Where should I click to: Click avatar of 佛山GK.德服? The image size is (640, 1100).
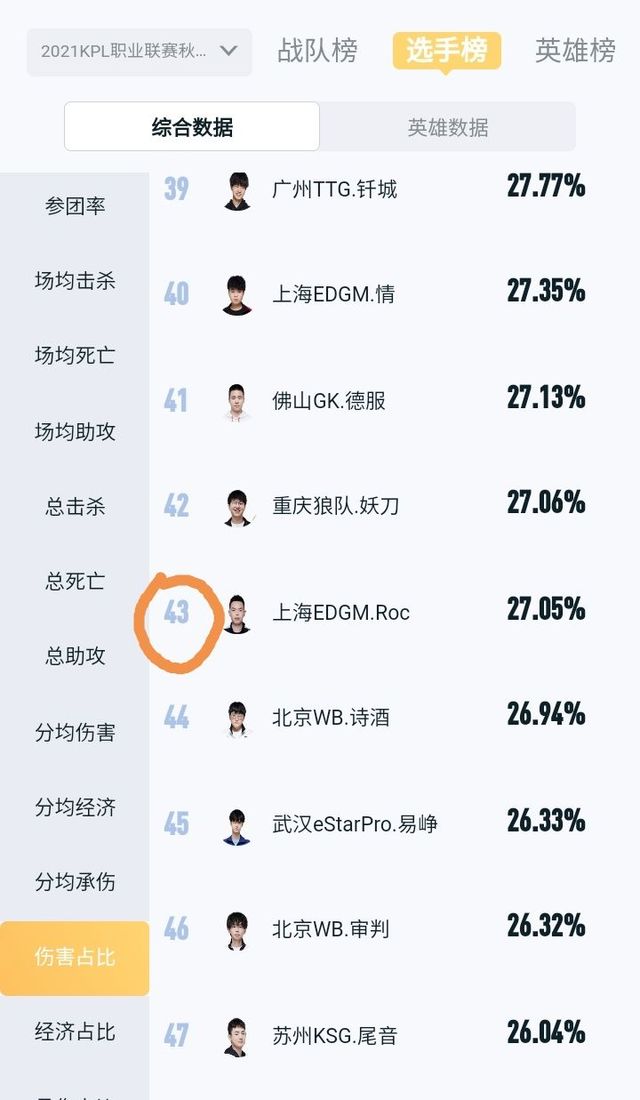click(x=237, y=400)
